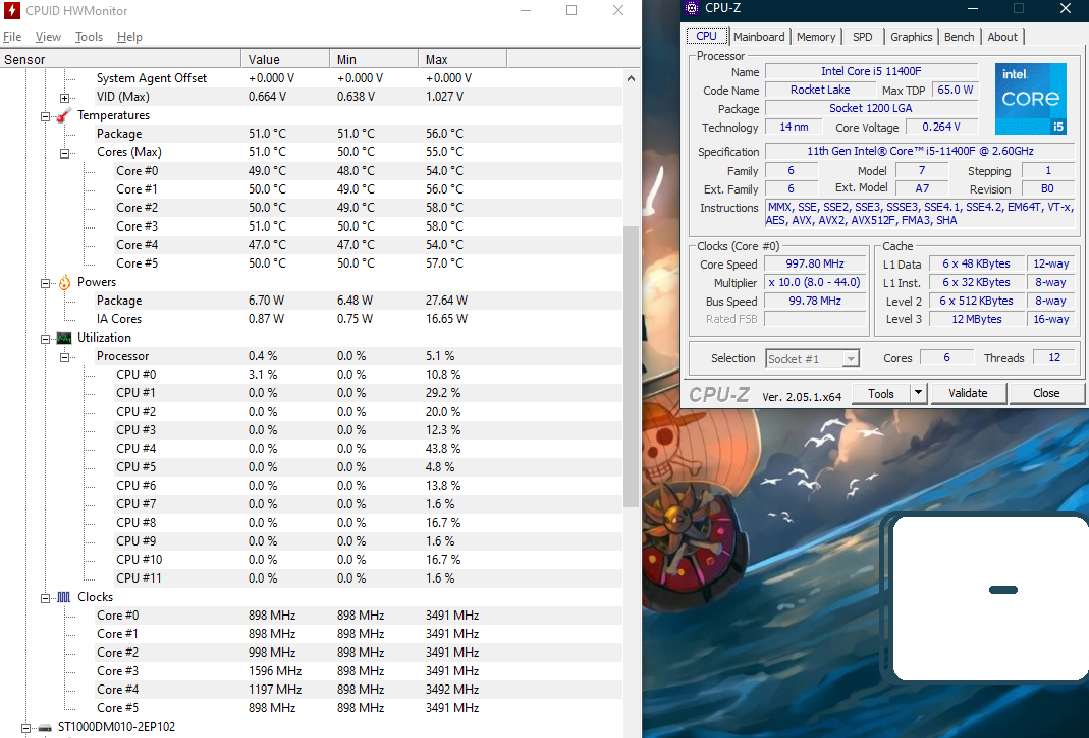
Task: Click the Core Voltage value 0.264 V
Action: [941, 127]
